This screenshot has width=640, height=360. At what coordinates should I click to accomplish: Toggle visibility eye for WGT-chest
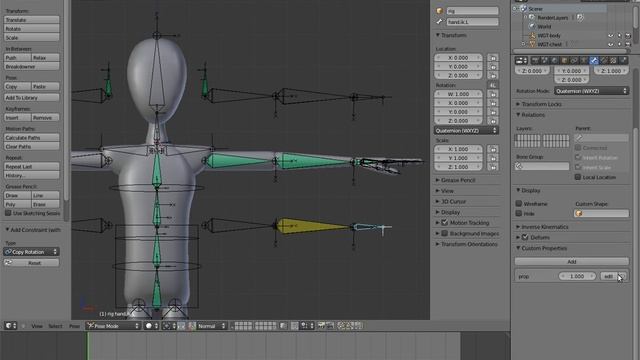pos(611,44)
